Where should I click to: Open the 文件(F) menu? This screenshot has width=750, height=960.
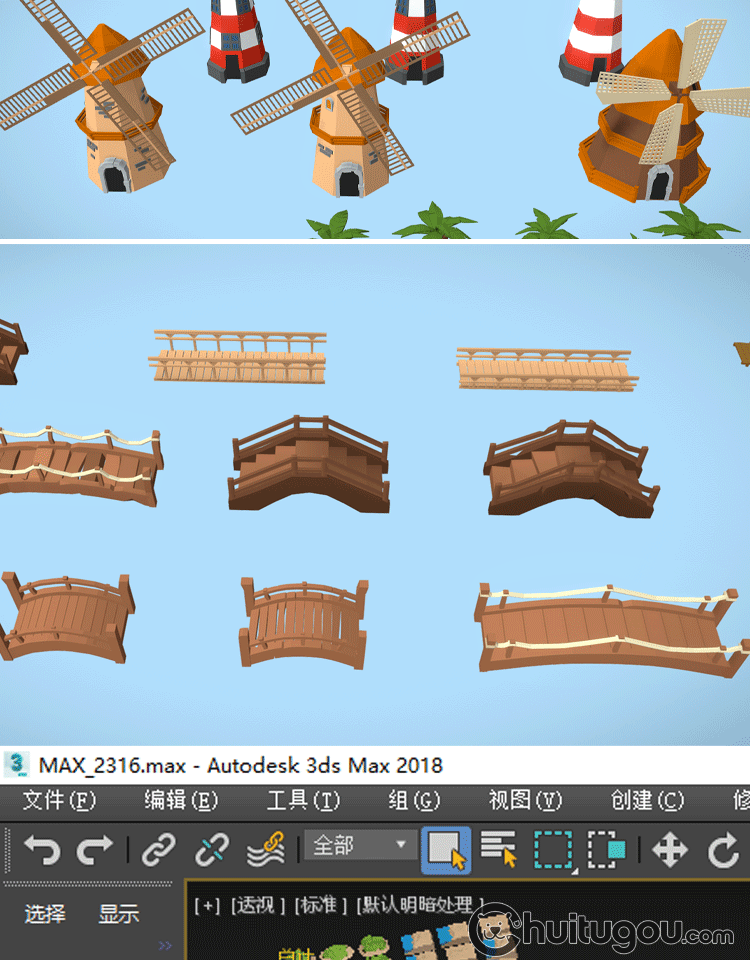[59, 800]
